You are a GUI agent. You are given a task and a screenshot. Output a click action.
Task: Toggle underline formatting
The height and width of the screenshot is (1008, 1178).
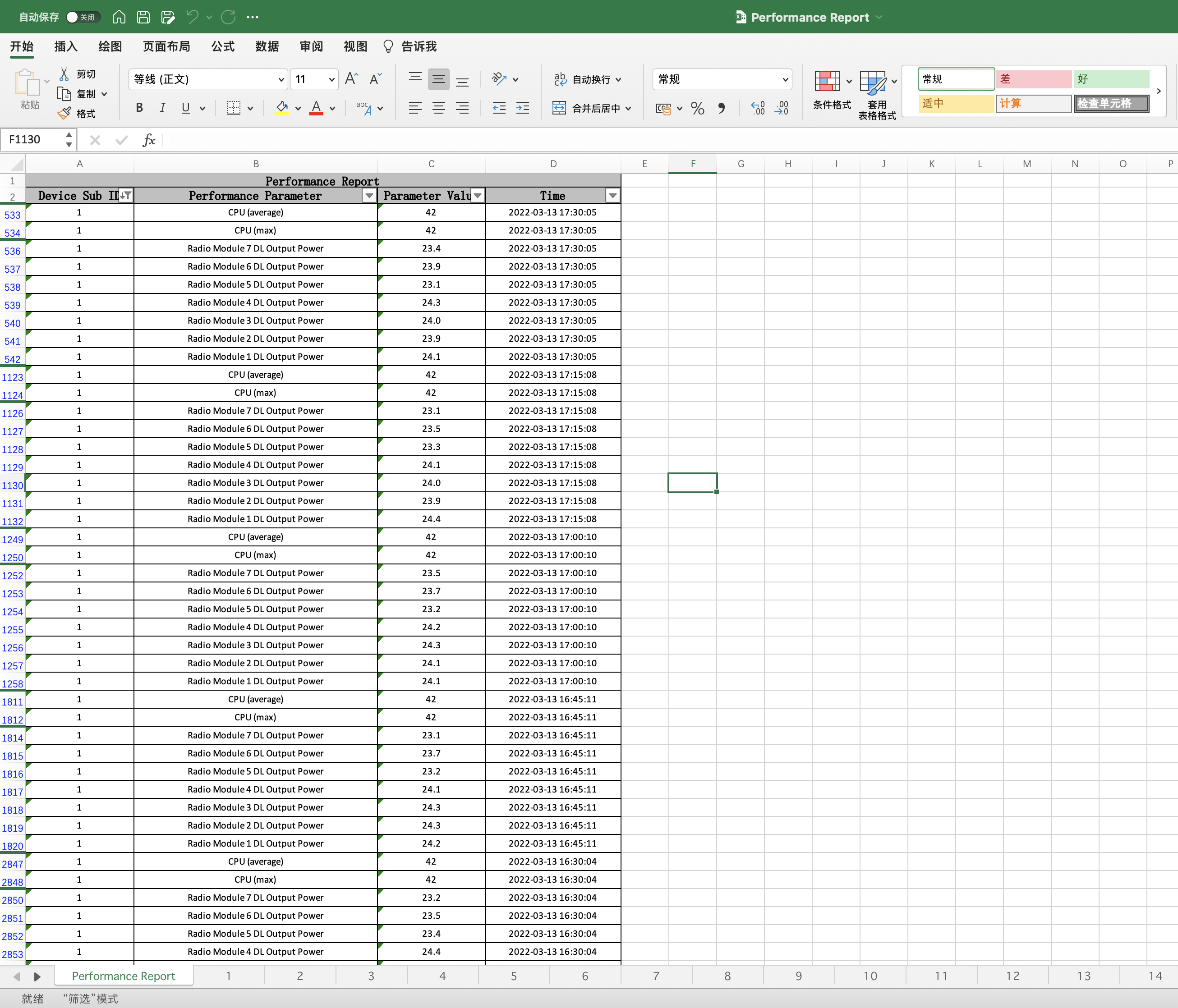[x=185, y=108]
